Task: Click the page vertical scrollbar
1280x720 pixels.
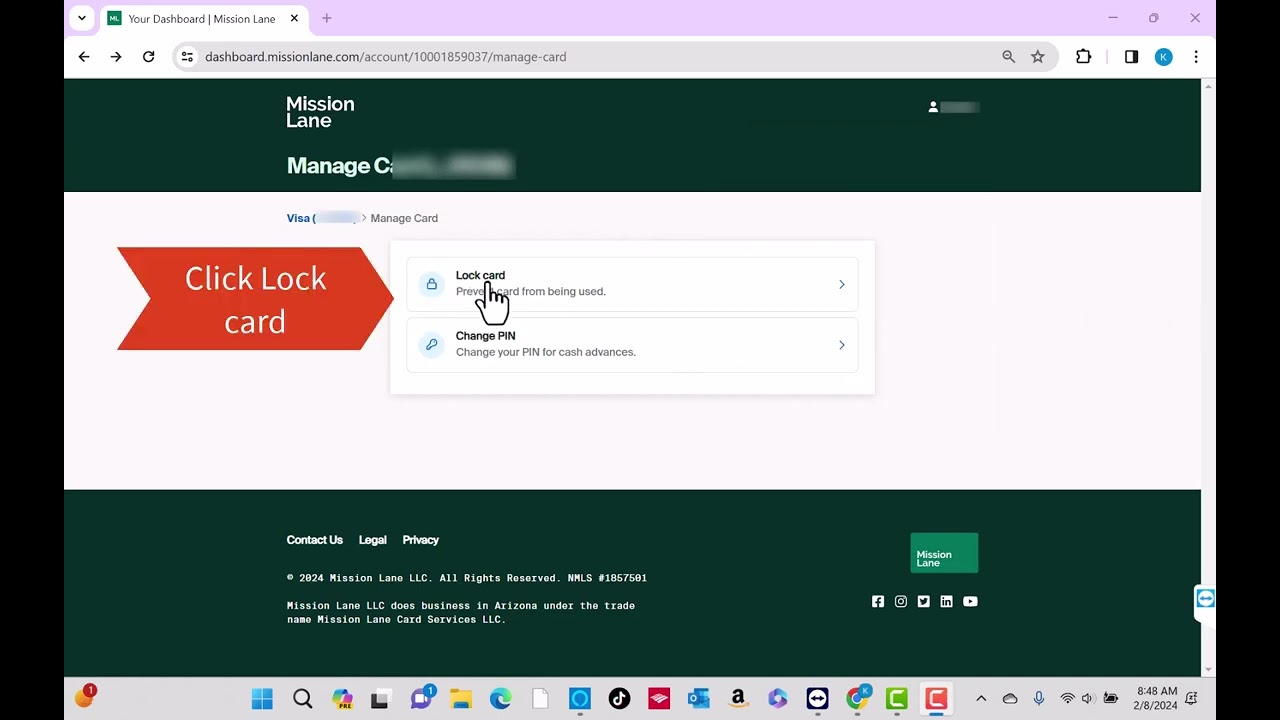Action: tap(1208, 377)
